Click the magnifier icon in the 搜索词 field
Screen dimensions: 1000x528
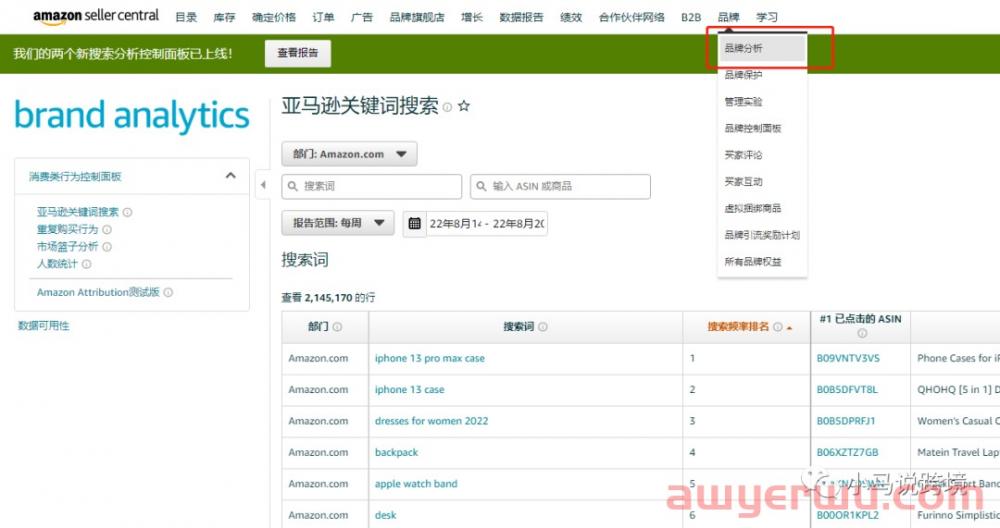[x=293, y=186]
